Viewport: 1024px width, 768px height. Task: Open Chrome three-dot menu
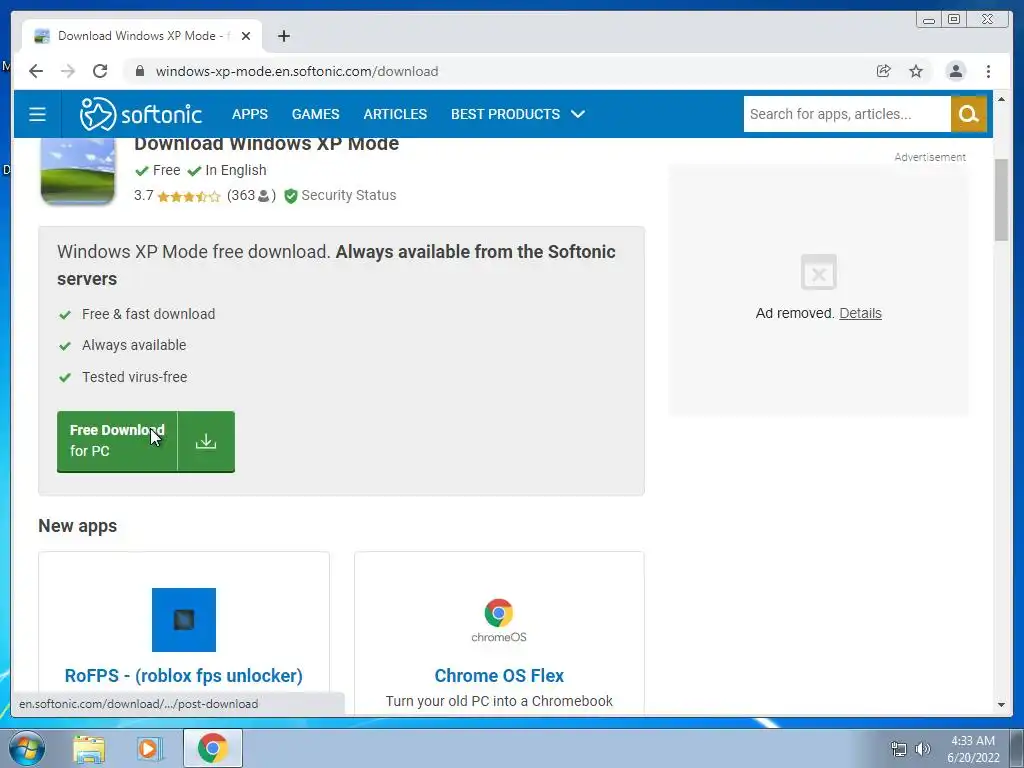[x=988, y=71]
